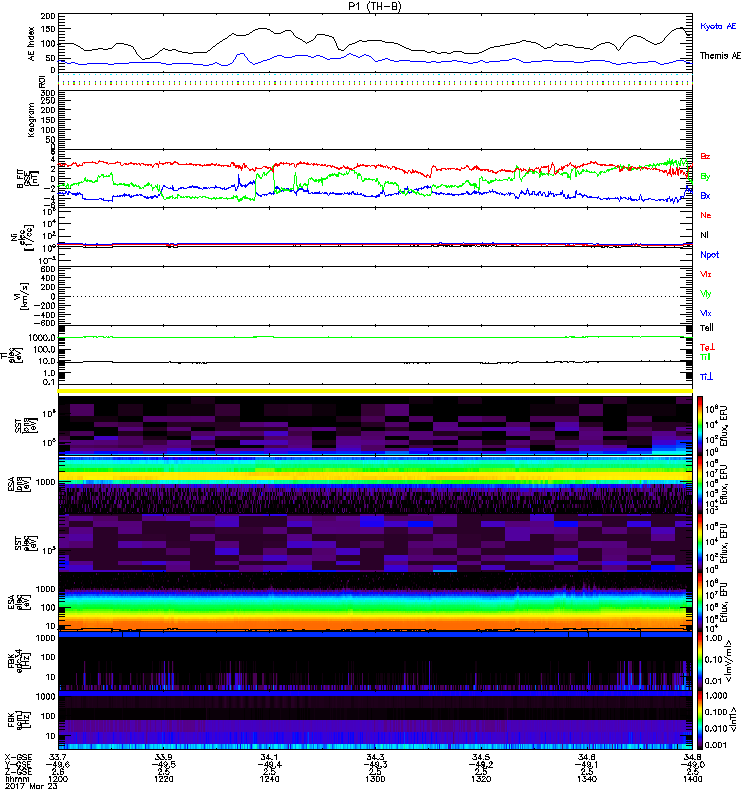Click the plot title P1 (TH-B)

(374, 6)
